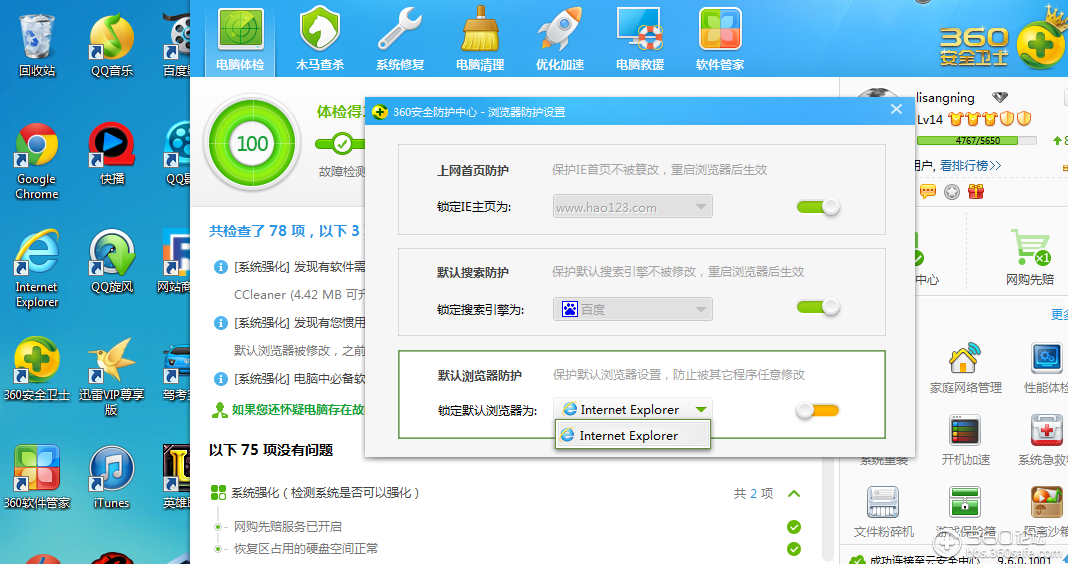
Task: Click the CCleaner upgrade item text
Action: coord(300,294)
